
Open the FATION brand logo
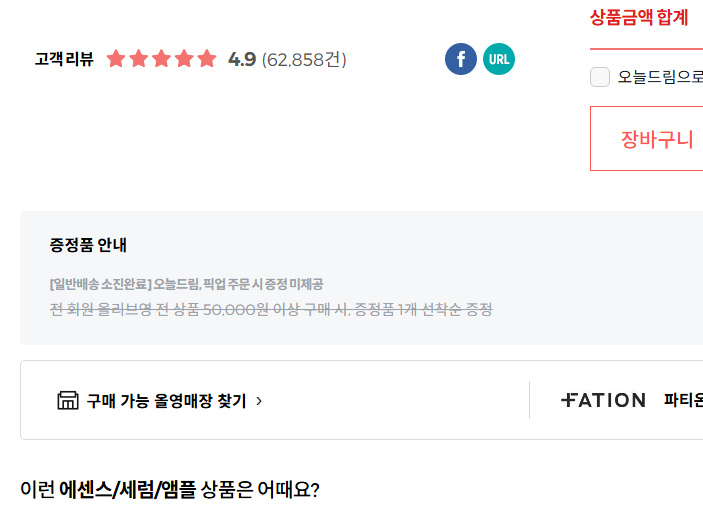click(x=603, y=400)
